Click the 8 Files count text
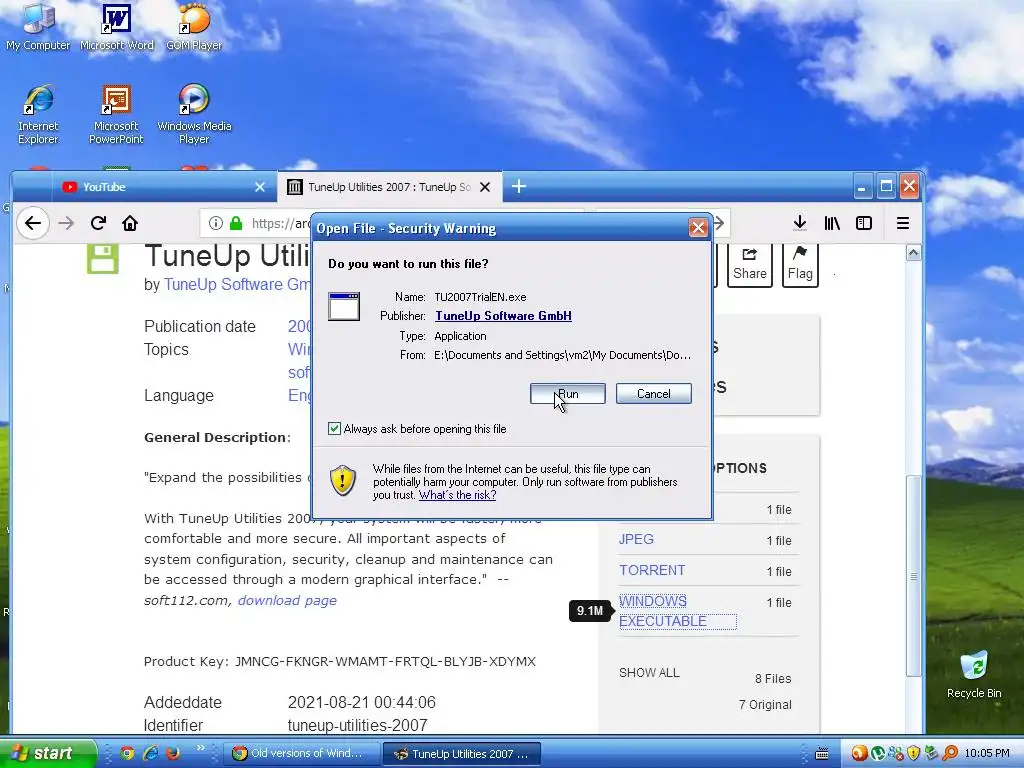This screenshot has width=1024, height=768. (x=773, y=679)
